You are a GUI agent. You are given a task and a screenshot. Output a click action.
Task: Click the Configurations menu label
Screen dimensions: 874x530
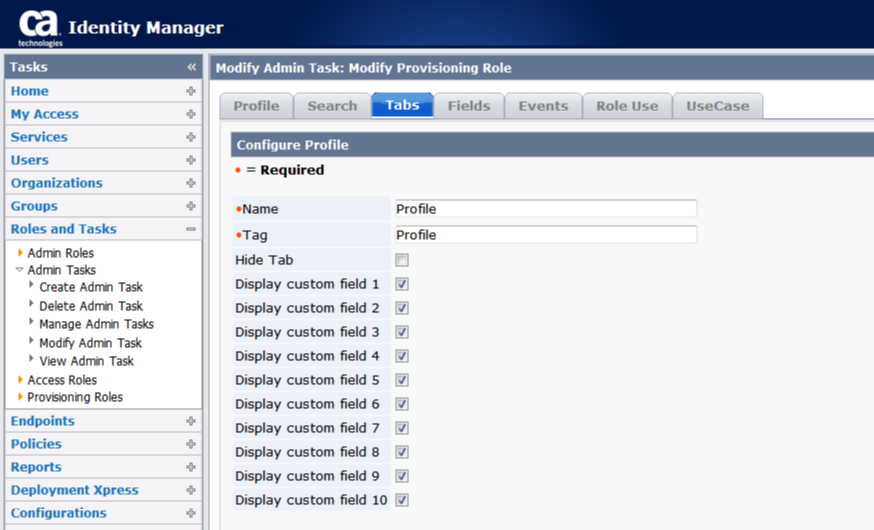point(59,513)
